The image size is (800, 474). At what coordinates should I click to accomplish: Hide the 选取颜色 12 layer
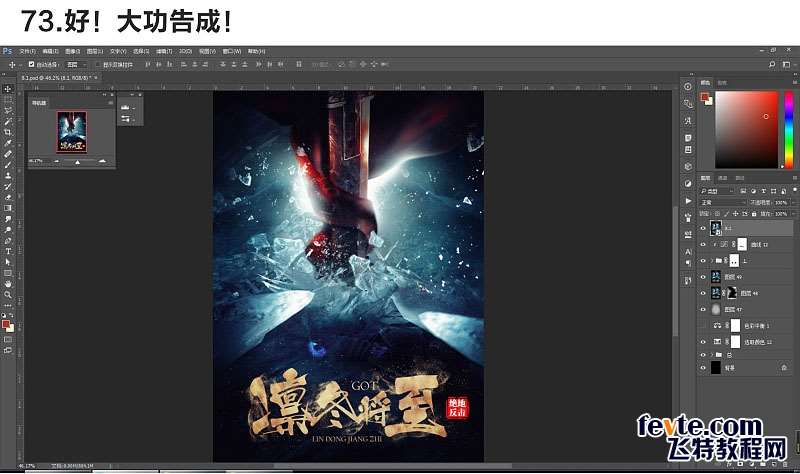[703, 341]
